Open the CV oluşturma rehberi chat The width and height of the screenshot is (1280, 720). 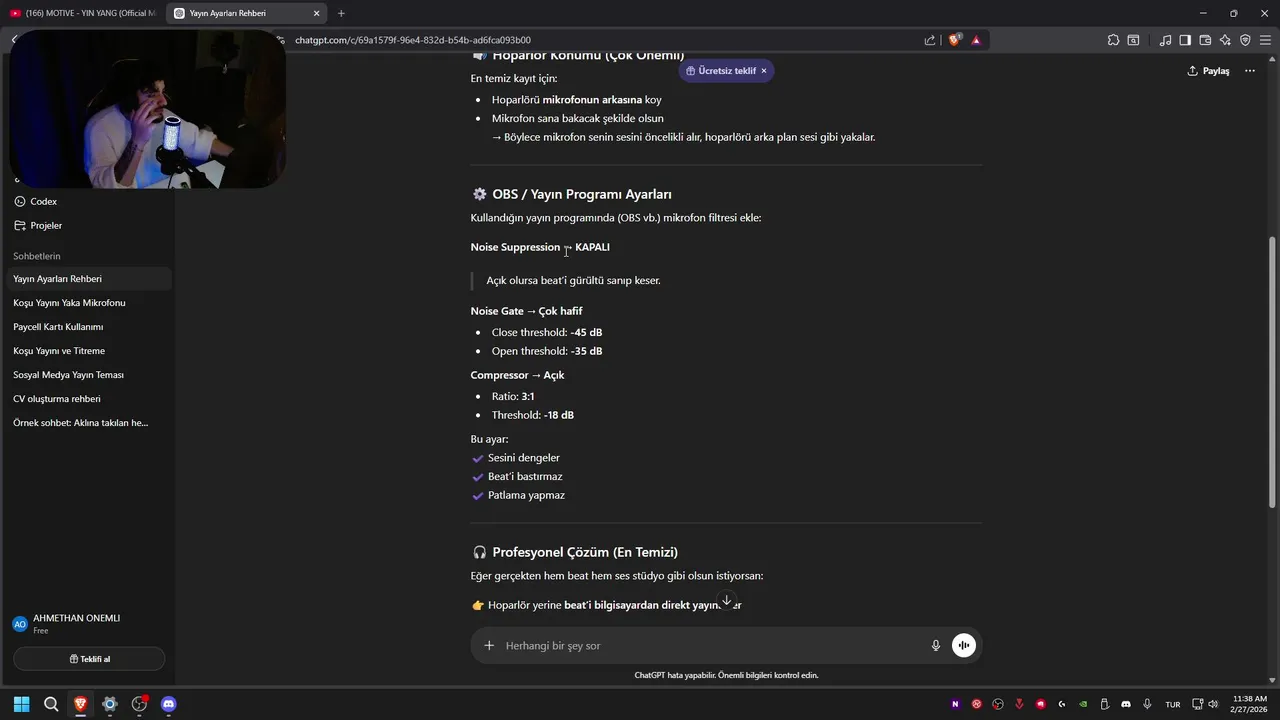(57, 399)
